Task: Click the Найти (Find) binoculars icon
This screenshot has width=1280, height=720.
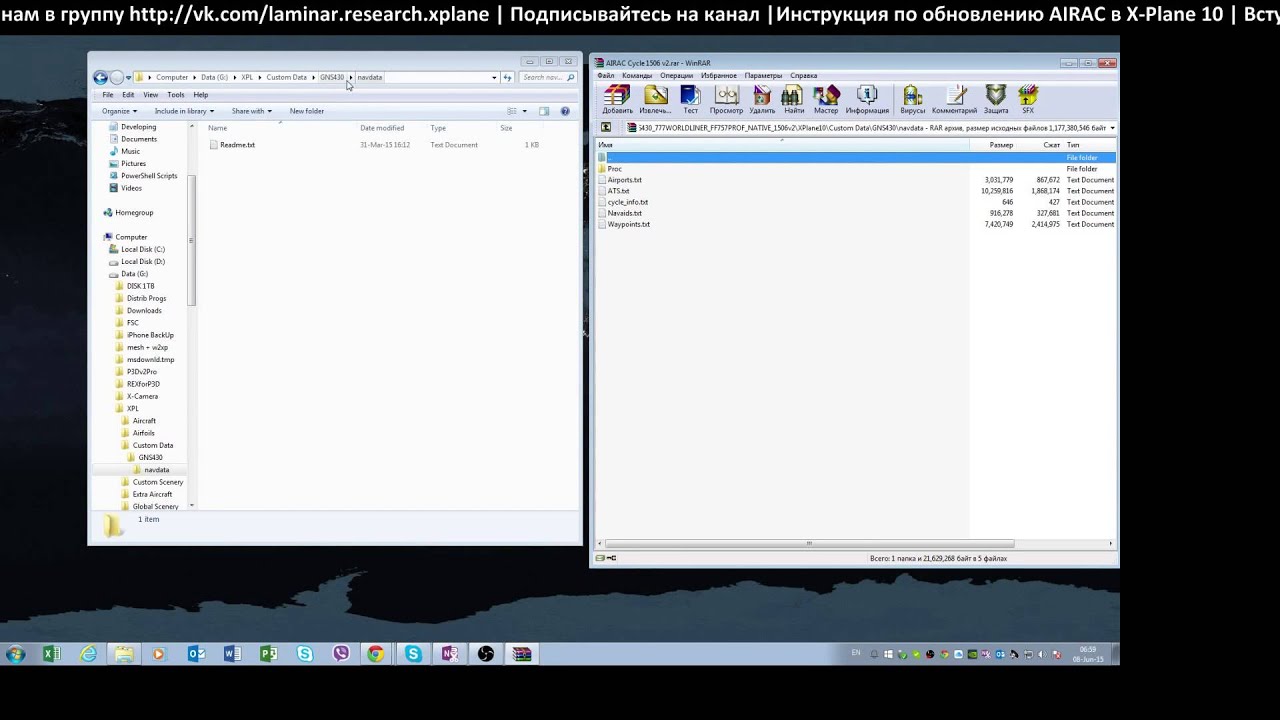Action: pos(793,99)
